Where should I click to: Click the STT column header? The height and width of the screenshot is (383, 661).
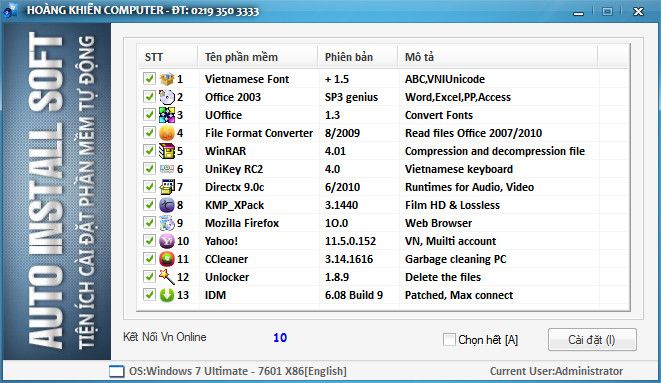168,57
